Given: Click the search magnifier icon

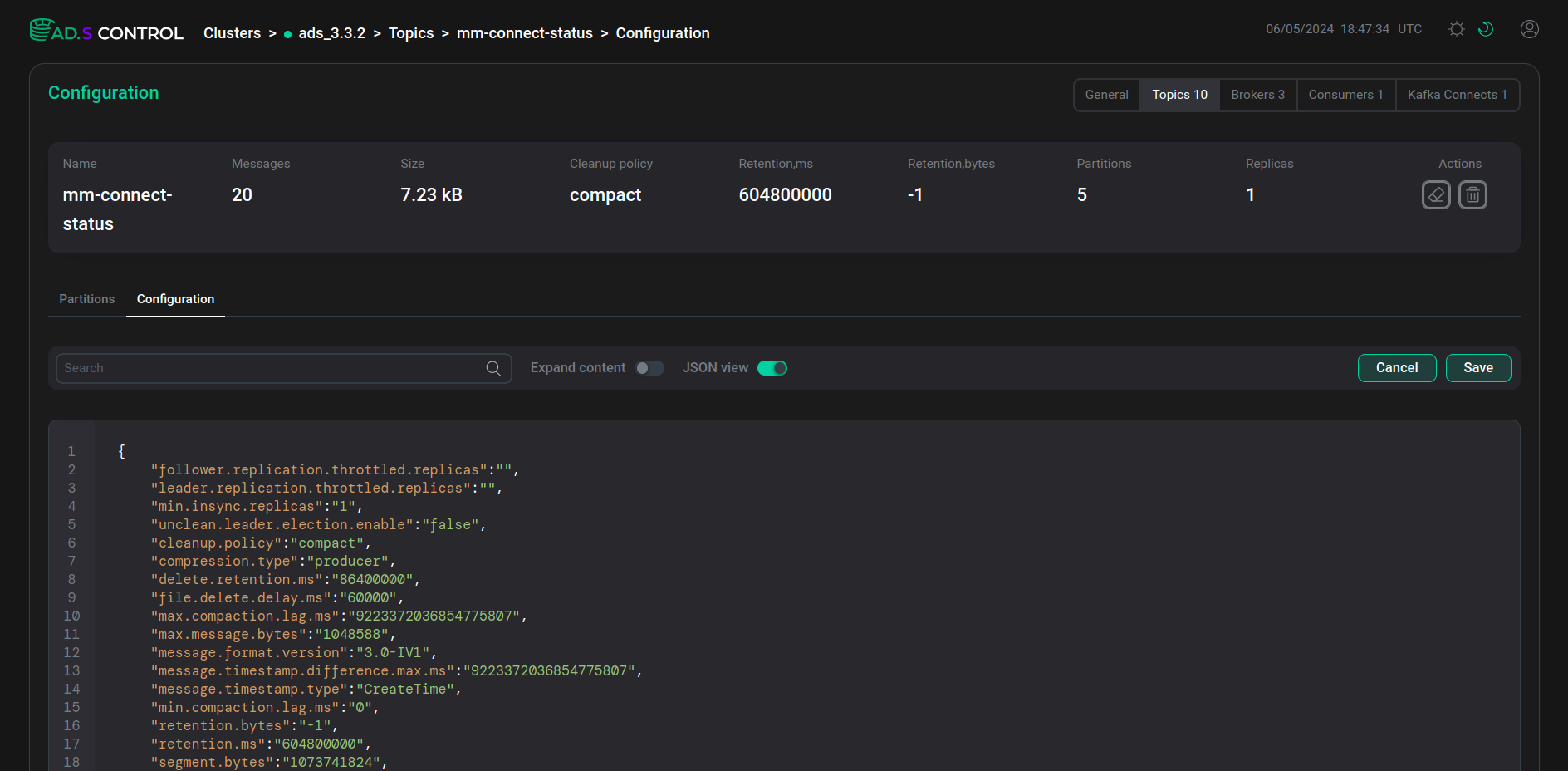Looking at the screenshot, I should (493, 368).
